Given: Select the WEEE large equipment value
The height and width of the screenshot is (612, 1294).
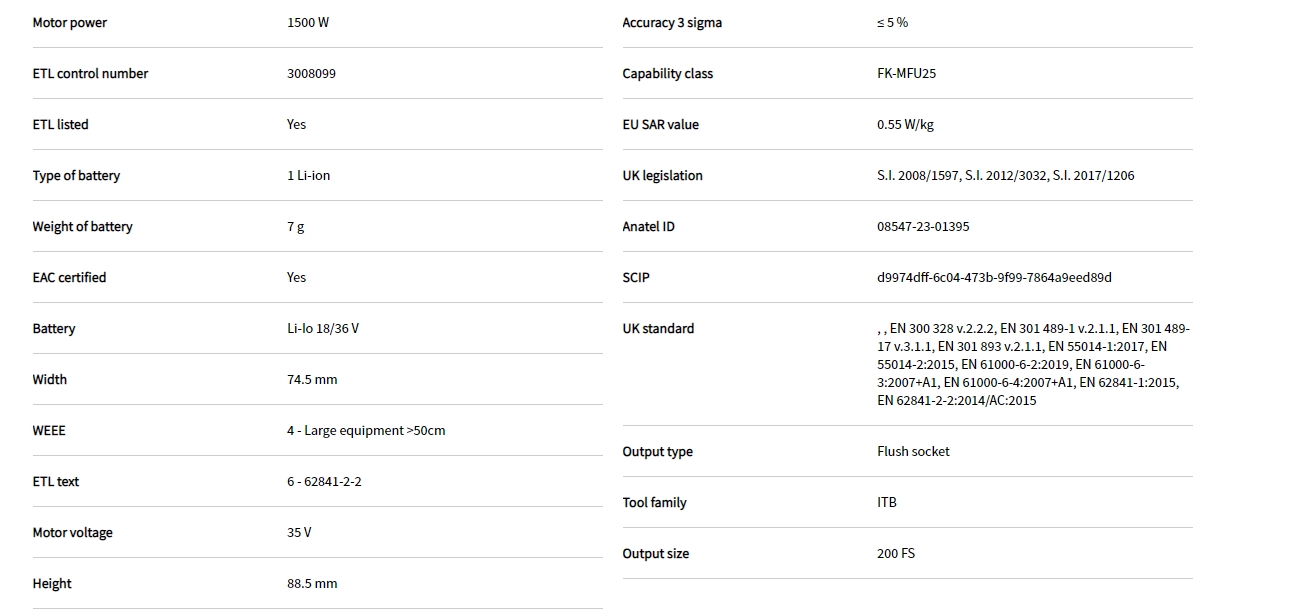Looking at the screenshot, I should click(366, 431).
